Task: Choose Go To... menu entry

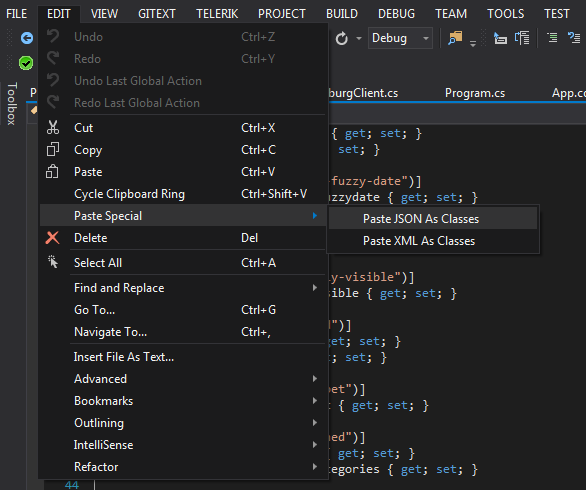Action: (183, 310)
